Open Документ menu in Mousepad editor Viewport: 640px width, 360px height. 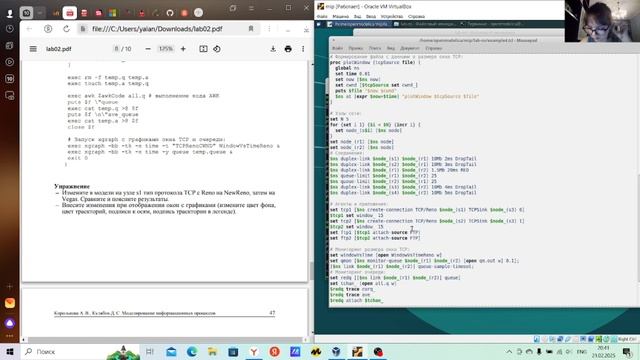[409, 48]
